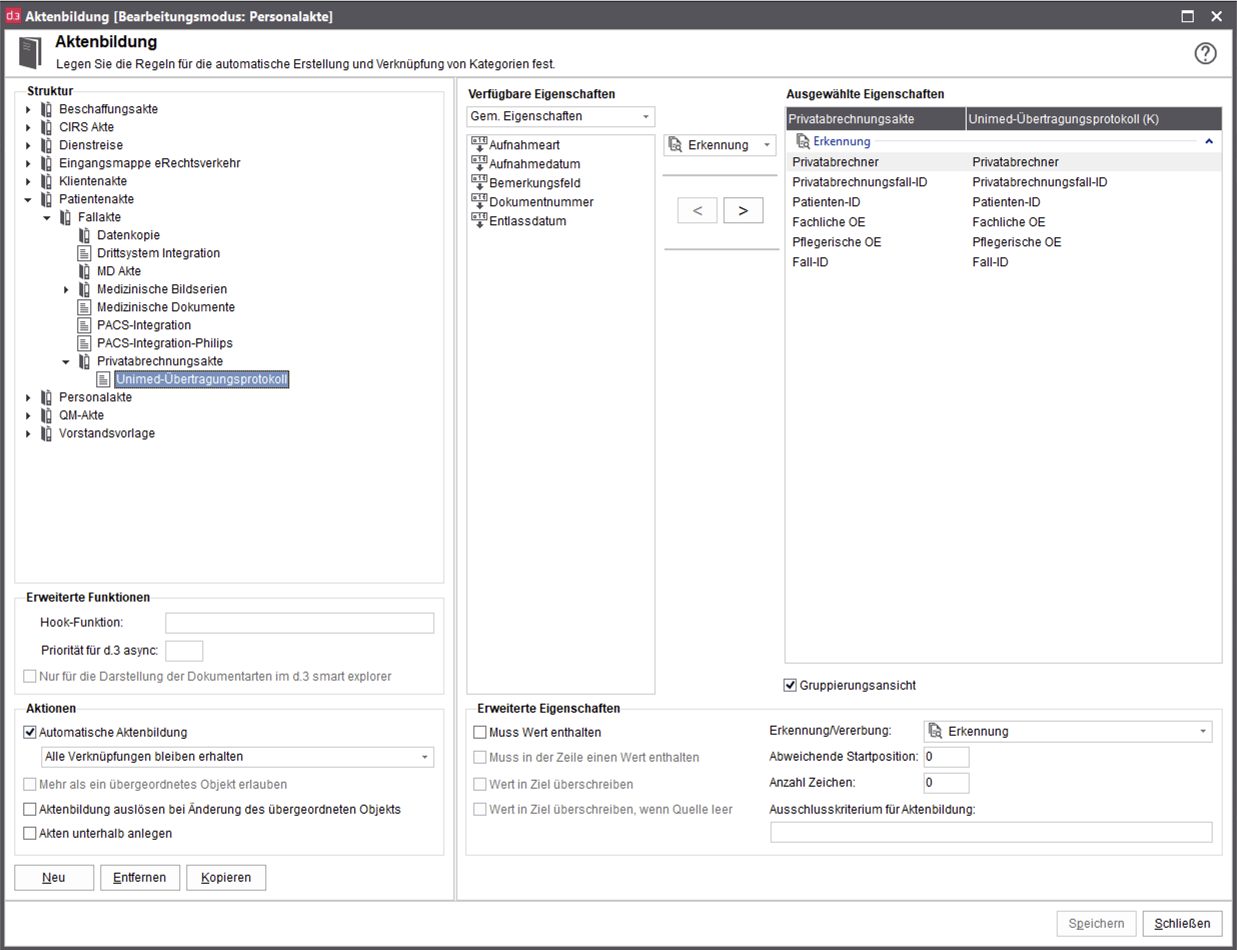Screen dimensions: 1237x950
Task: Collapse the Fallakte tree node
Action: [x=46, y=217]
